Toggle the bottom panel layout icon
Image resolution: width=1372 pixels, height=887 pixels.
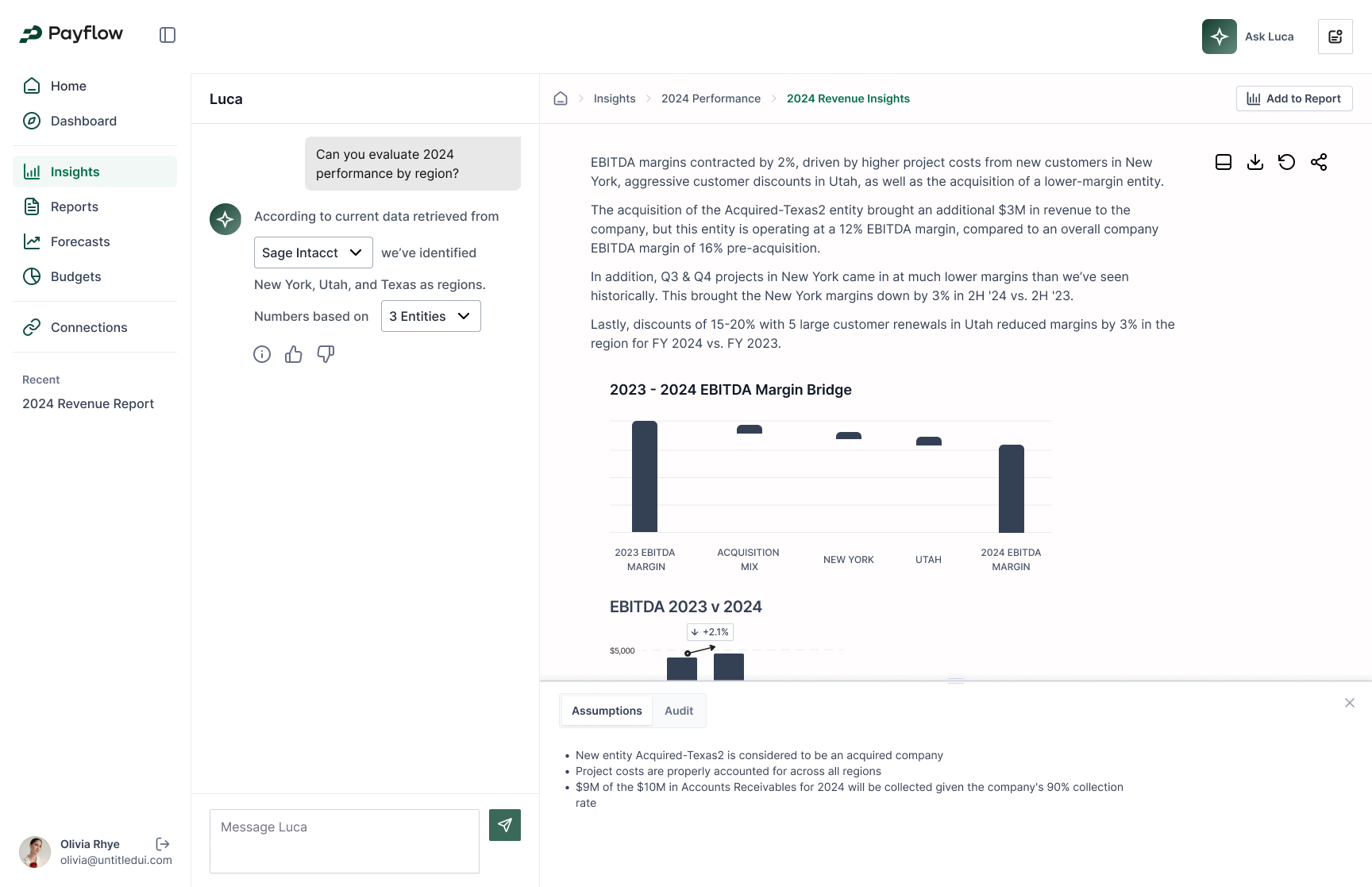pyautogui.click(x=1224, y=162)
